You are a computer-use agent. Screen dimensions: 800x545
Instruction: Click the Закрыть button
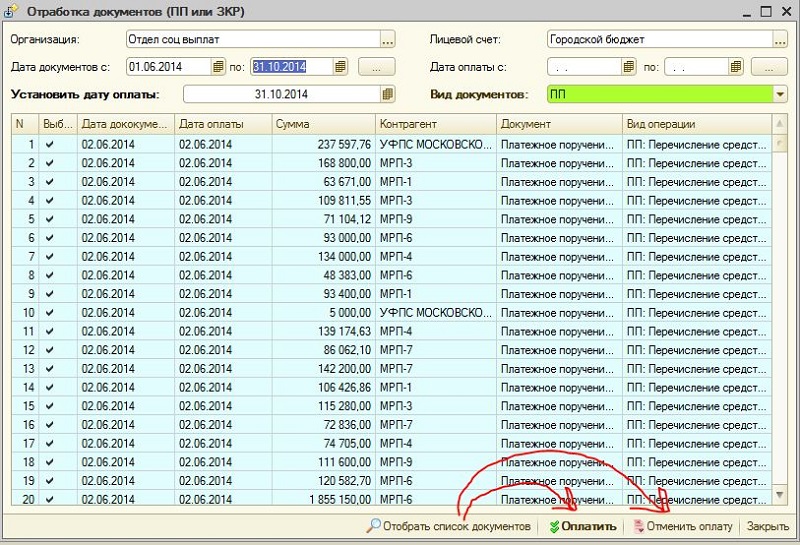768,526
